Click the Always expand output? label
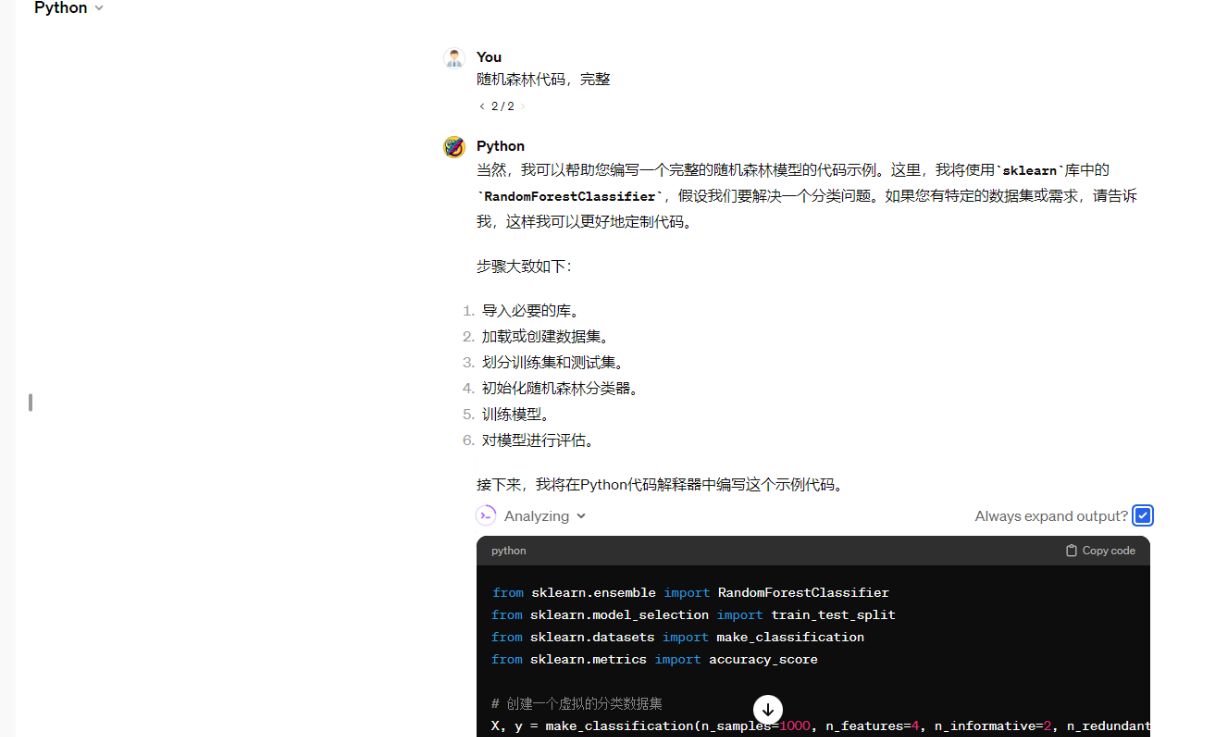1209x737 pixels. click(x=1051, y=516)
